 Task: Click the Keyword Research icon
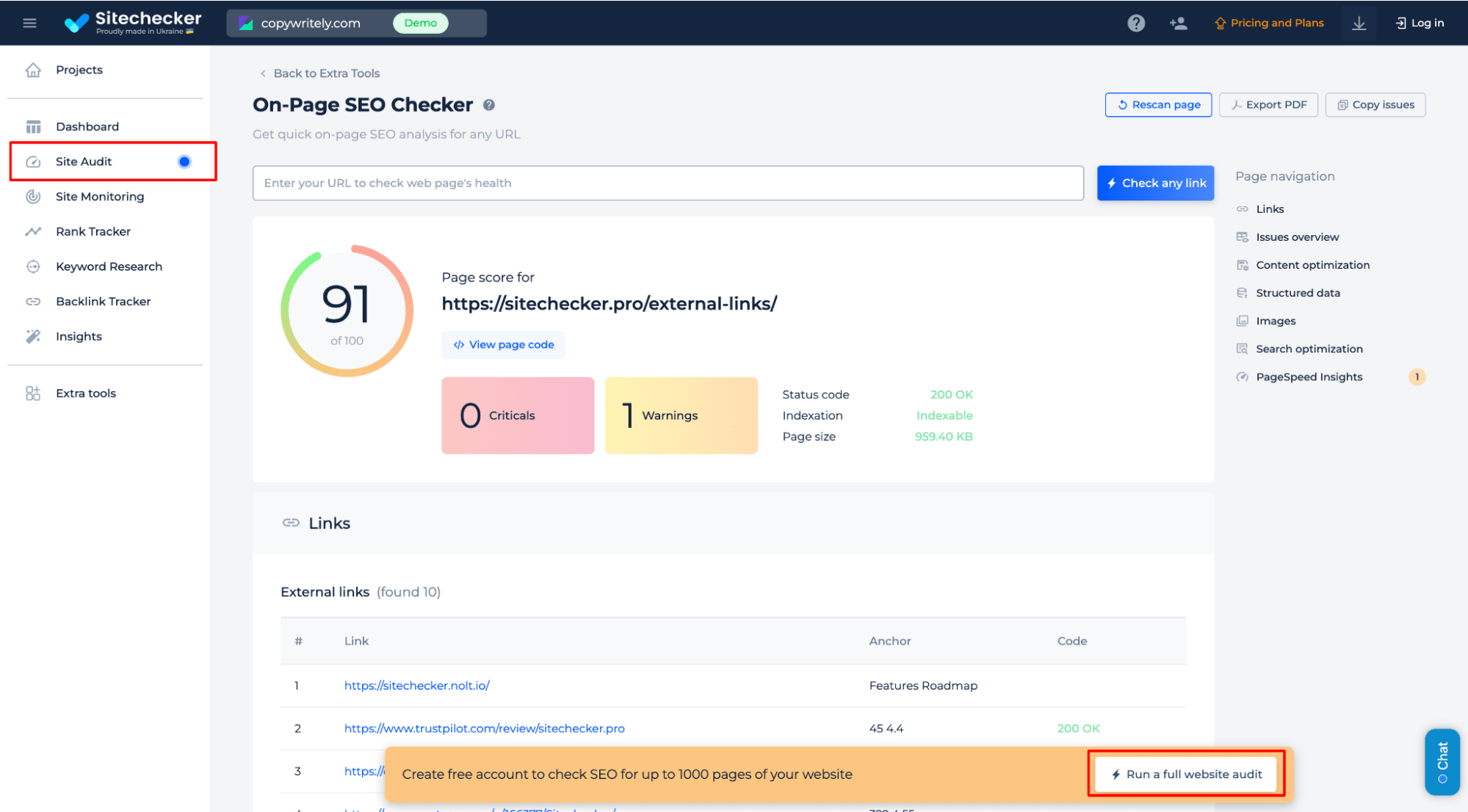(33, 267)
